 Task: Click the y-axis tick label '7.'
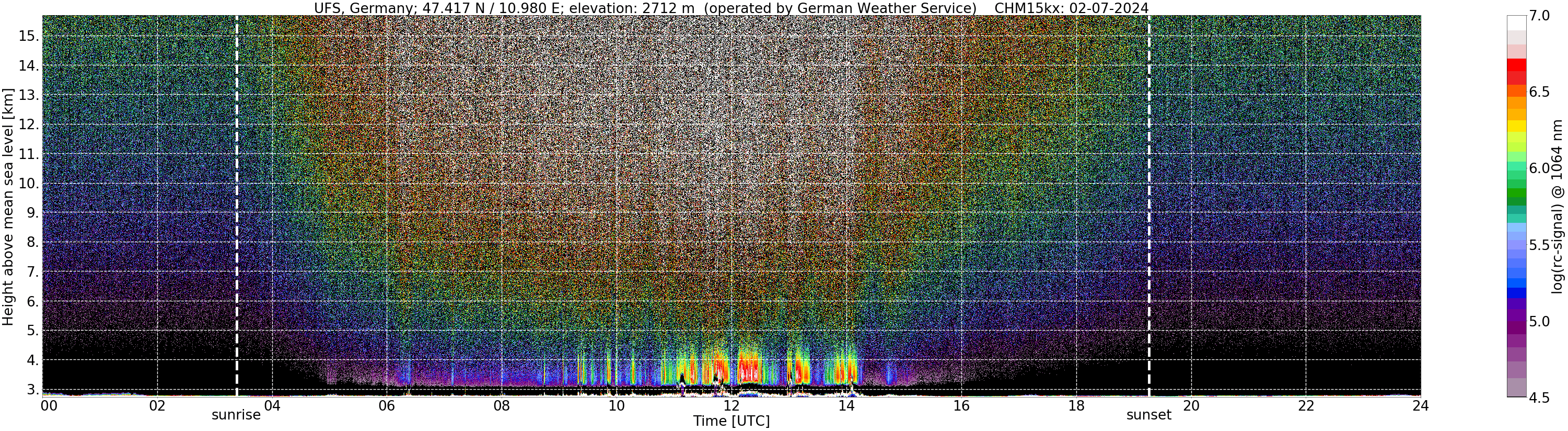(x=33, y=272)
